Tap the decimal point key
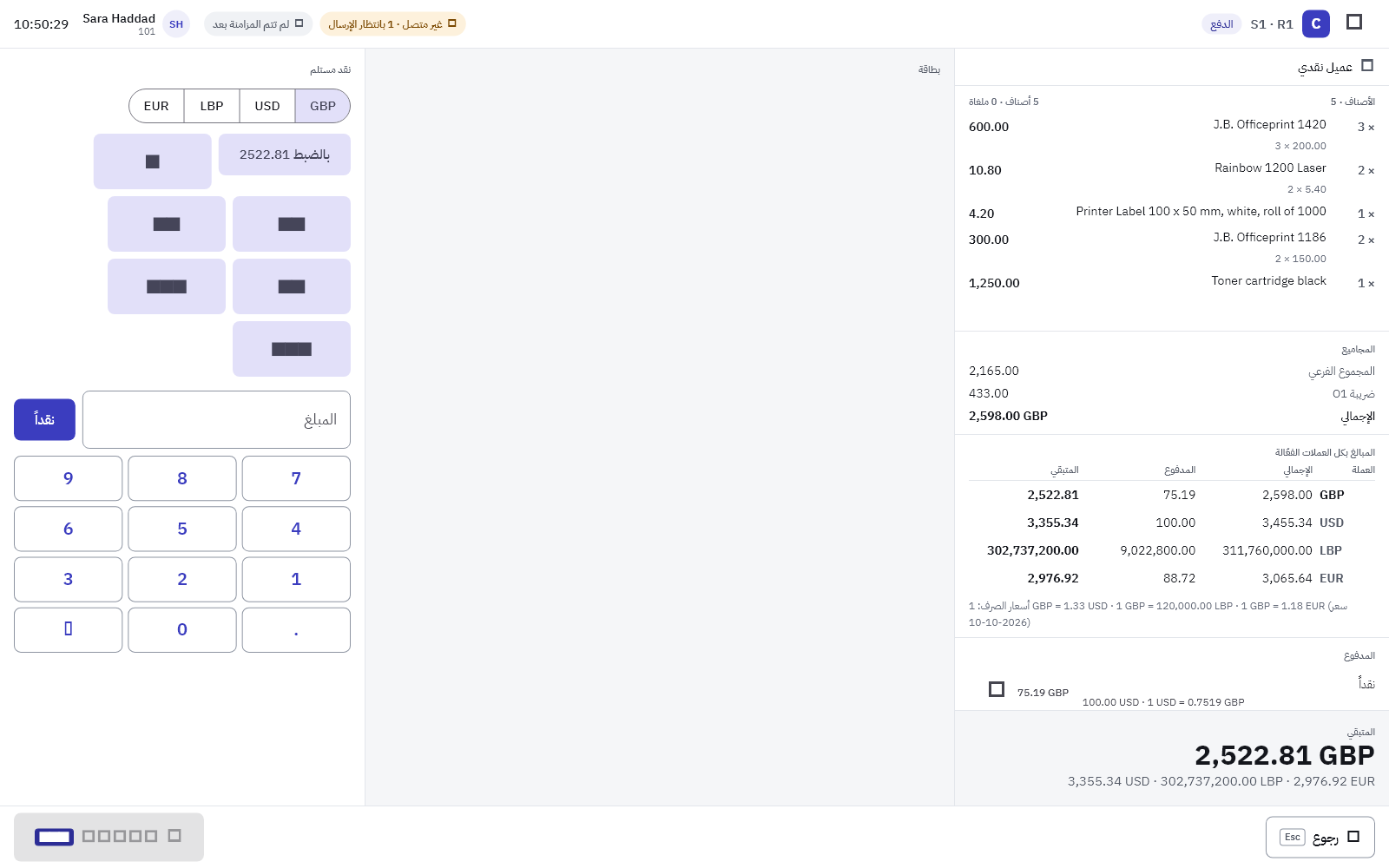The image size is (1389, 868). (x=296, y=629)
